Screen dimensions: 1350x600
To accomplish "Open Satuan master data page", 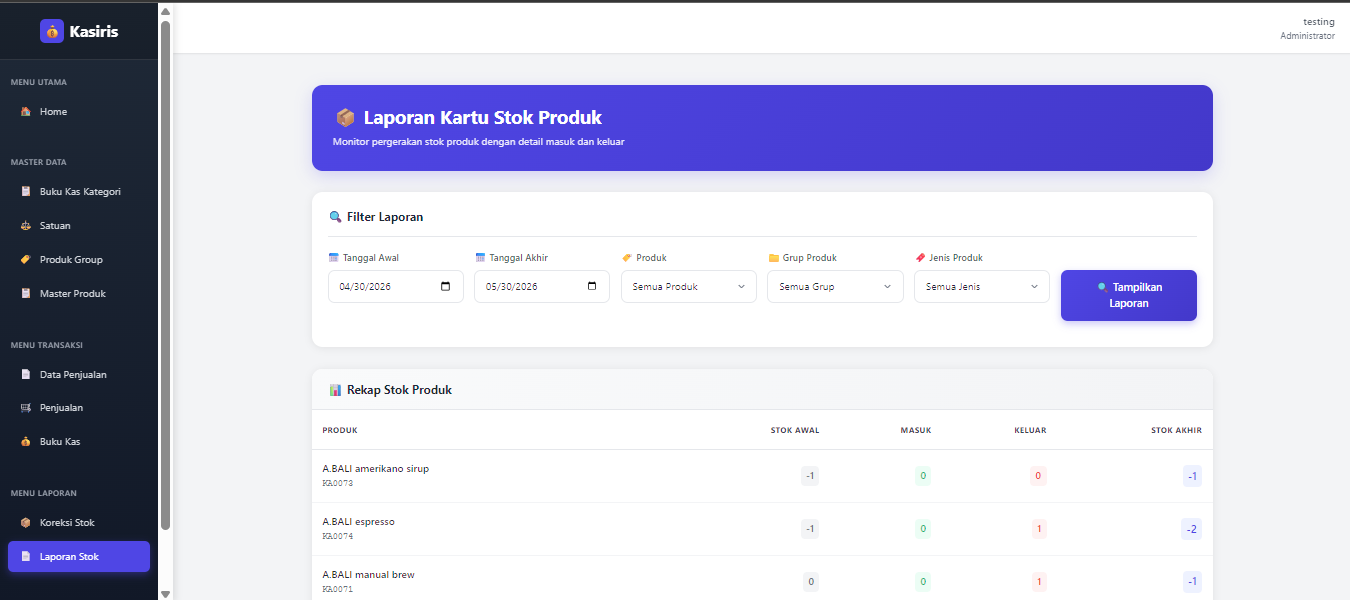I will 79,226.
